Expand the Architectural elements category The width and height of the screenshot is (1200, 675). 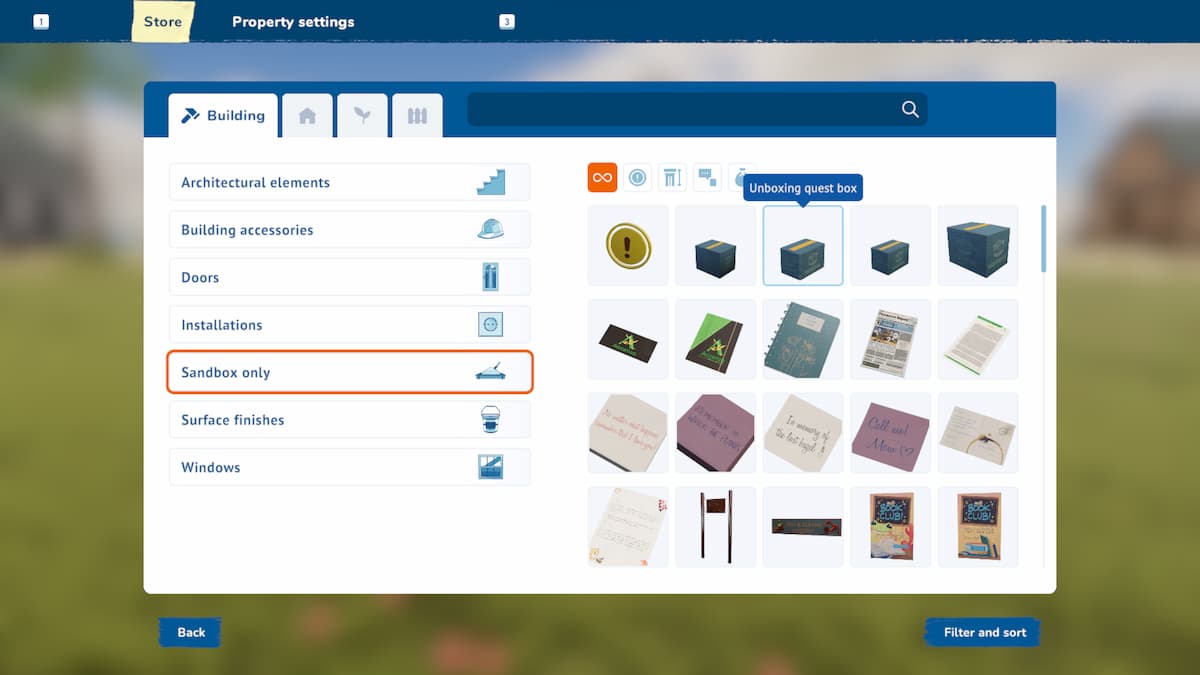349,183
